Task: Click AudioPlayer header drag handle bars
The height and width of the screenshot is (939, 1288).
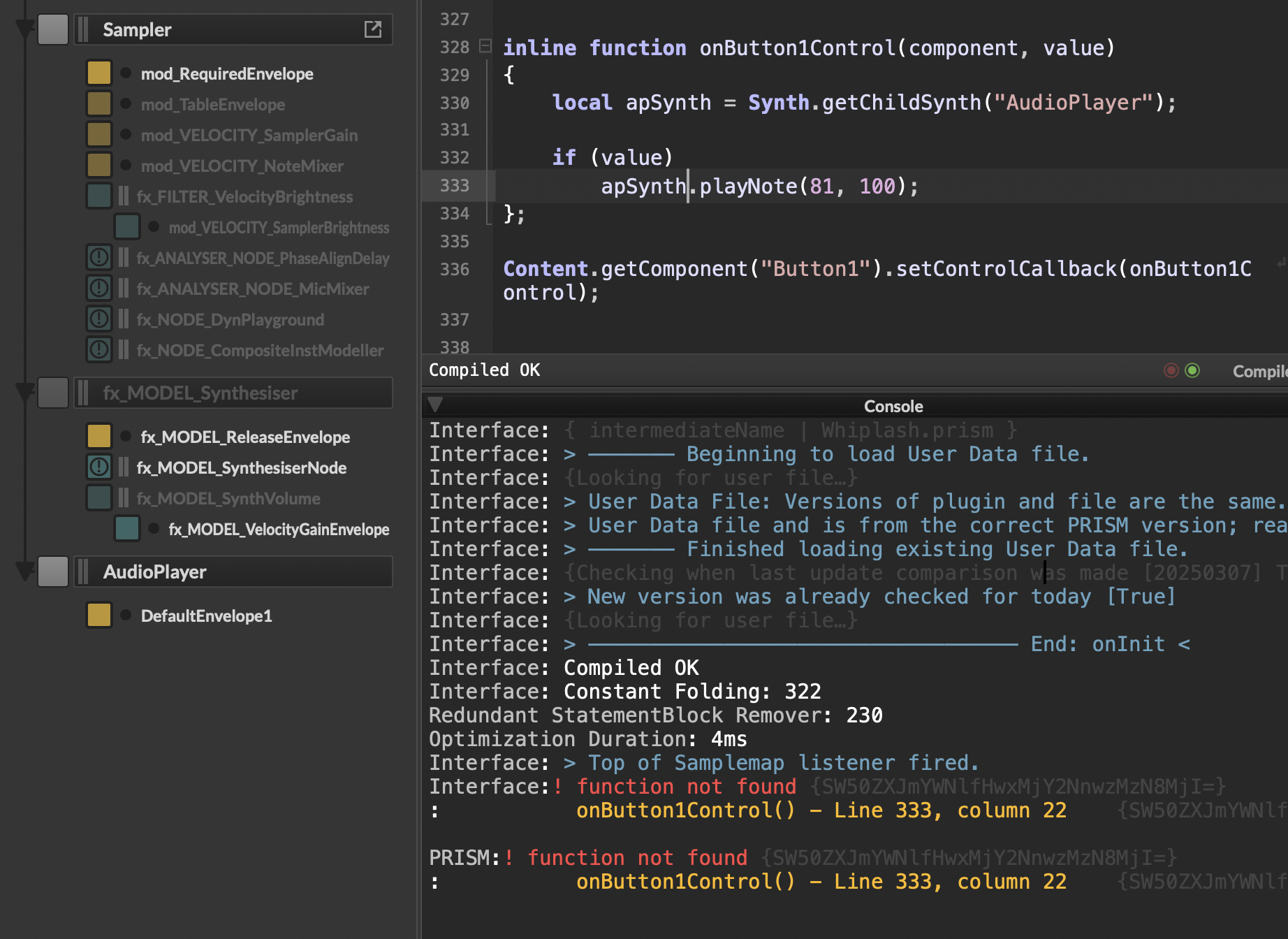Action: (x=83, y=572)
